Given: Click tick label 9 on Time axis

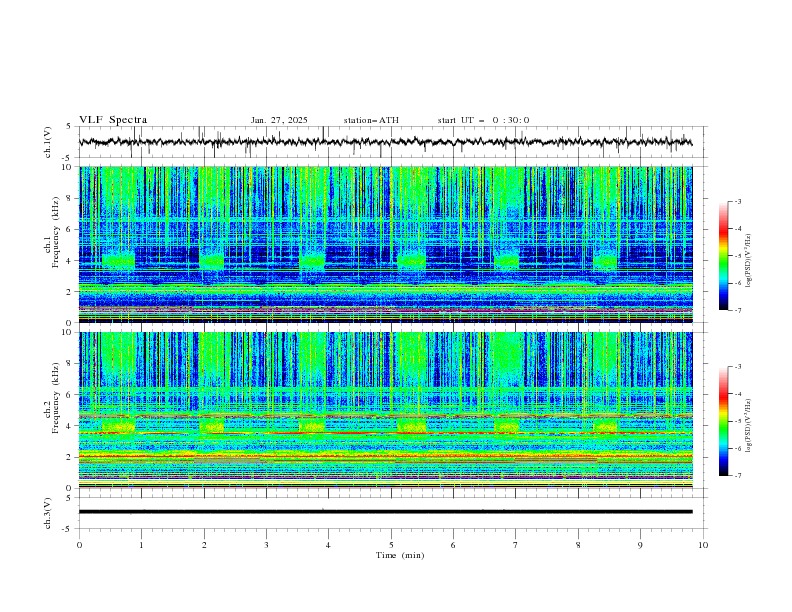Looking at the screenshot, I should (x=640, y=545).
